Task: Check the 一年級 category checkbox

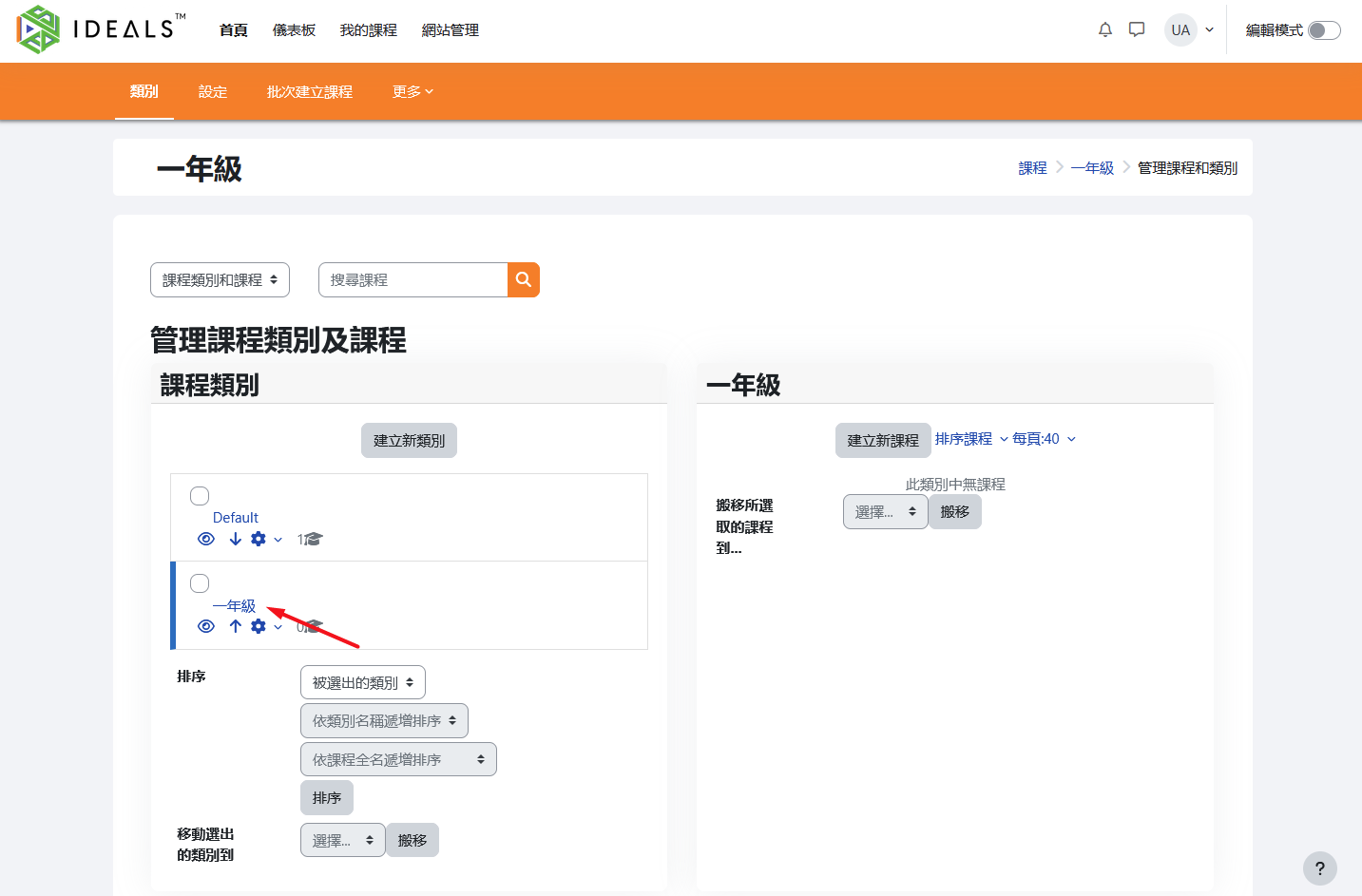Action: point(200,583)
